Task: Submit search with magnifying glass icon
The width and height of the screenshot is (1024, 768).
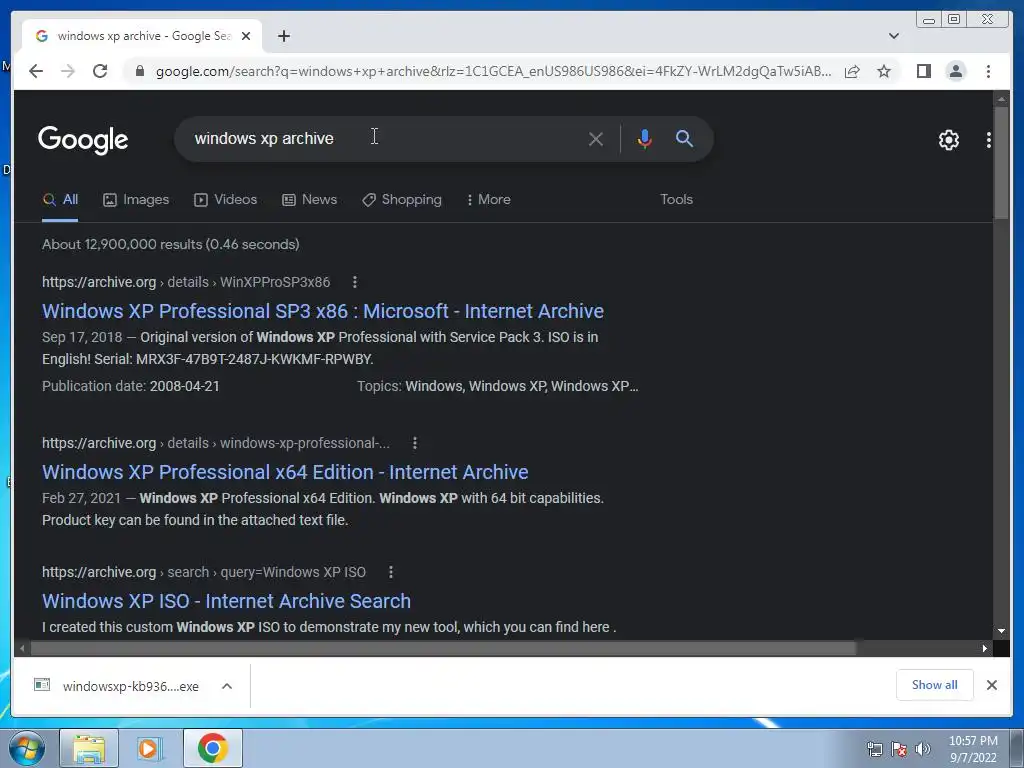Action: click(684, 138)
